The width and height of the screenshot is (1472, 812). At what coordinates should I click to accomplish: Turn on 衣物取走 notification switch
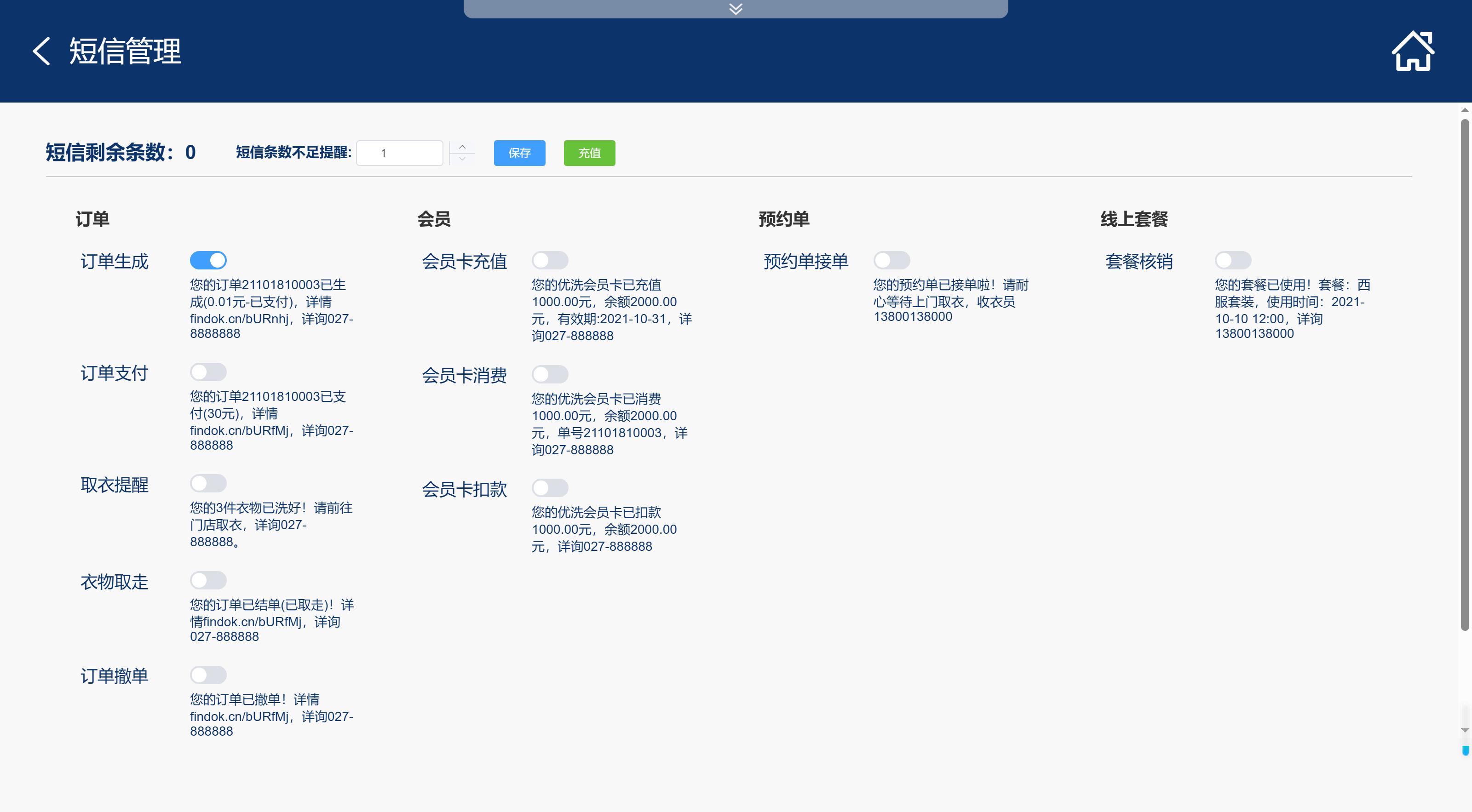(208, 581)
